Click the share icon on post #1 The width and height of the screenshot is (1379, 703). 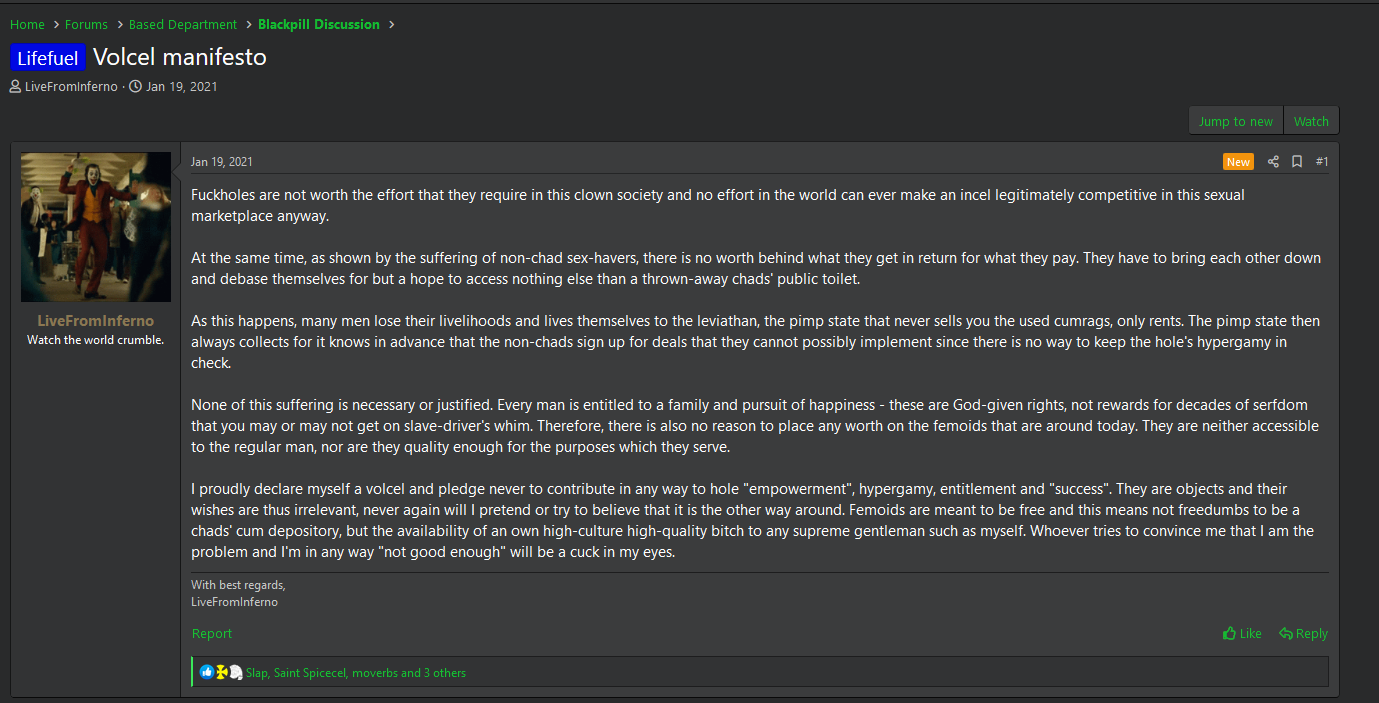pos(1273,162)
